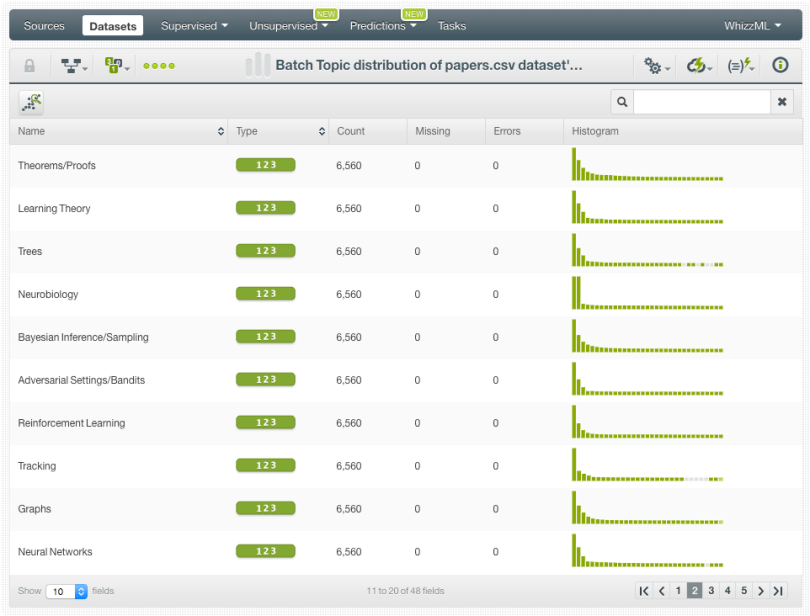810x616 pixels.
Task: Jump to the last page of fields
Action: [x=778, y=591]
